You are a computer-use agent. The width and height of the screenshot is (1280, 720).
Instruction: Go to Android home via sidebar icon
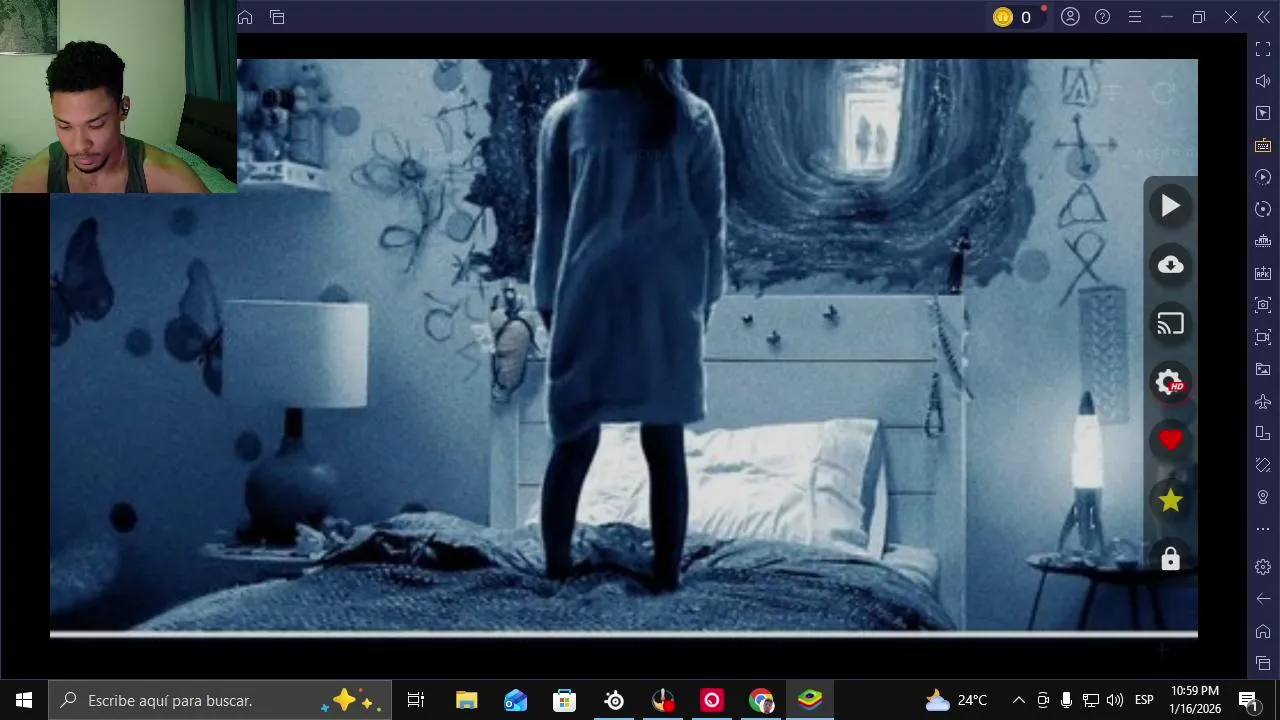tap(1263, 631)
